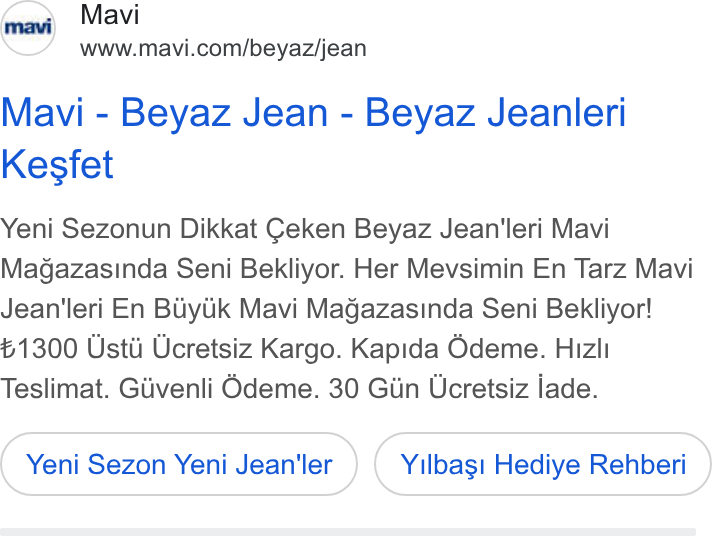Click the Mavi brand logo icon
This screenshot has height=536, width=712.
click(28, 28)
